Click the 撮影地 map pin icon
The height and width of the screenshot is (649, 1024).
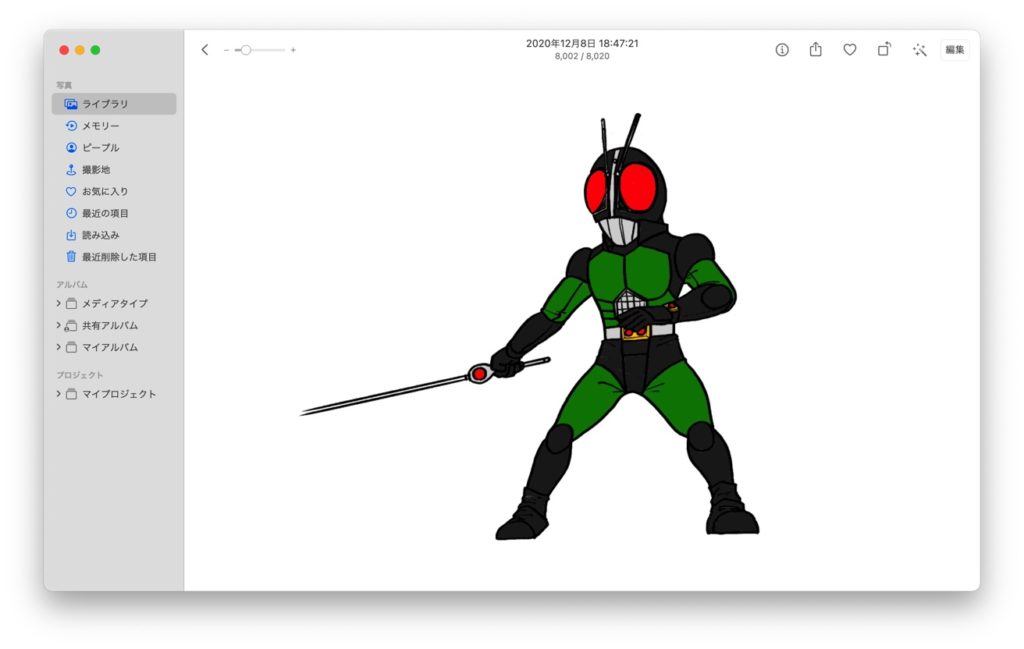(x=71, y=169)
